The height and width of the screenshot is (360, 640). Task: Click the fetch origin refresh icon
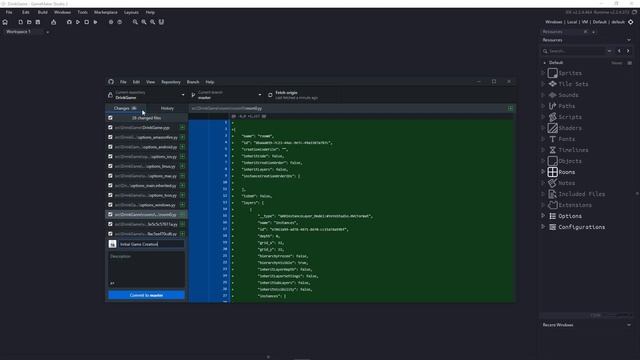point(270,95)
